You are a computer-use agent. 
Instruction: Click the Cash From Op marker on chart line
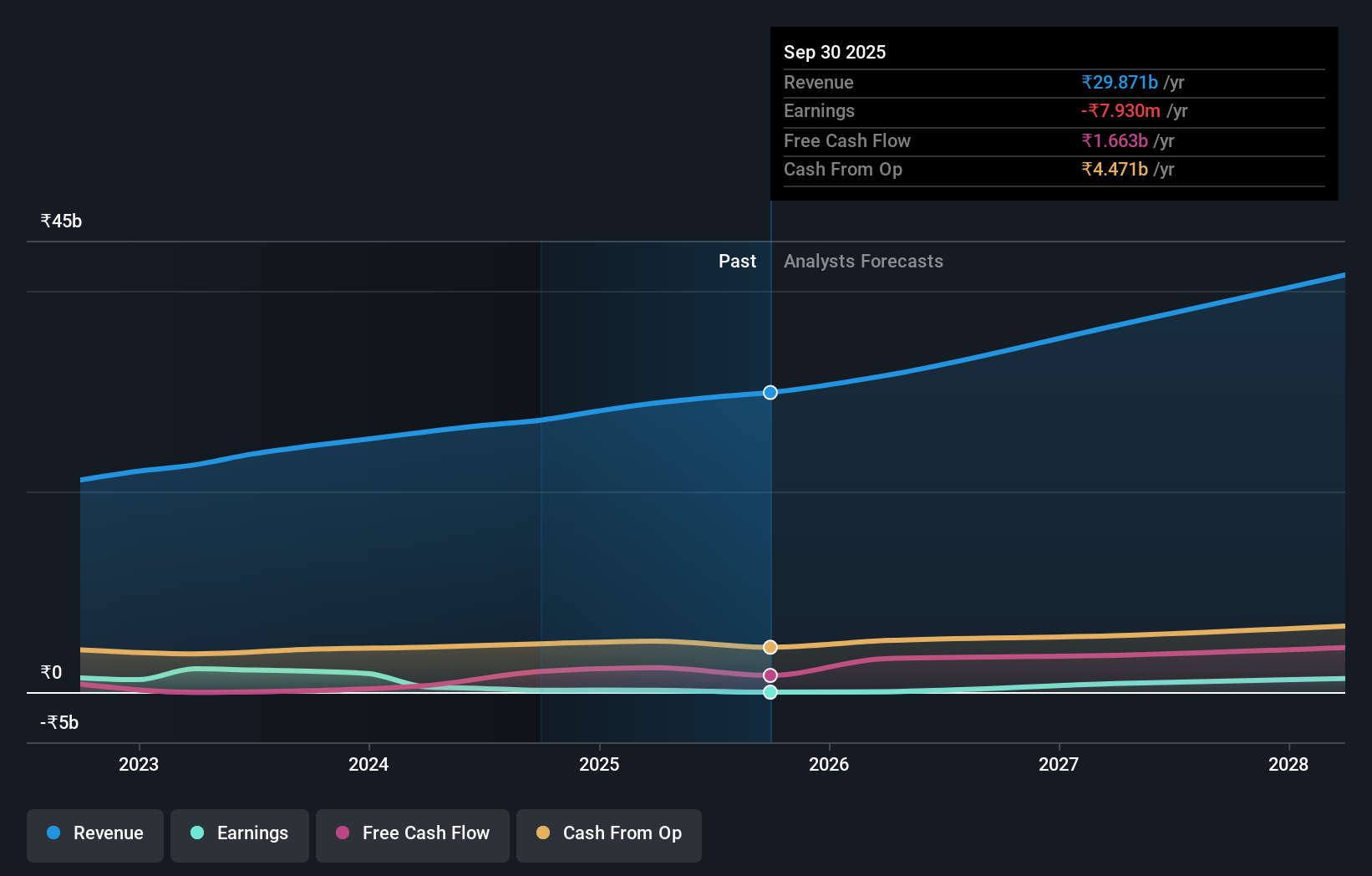tap(770, 645)
